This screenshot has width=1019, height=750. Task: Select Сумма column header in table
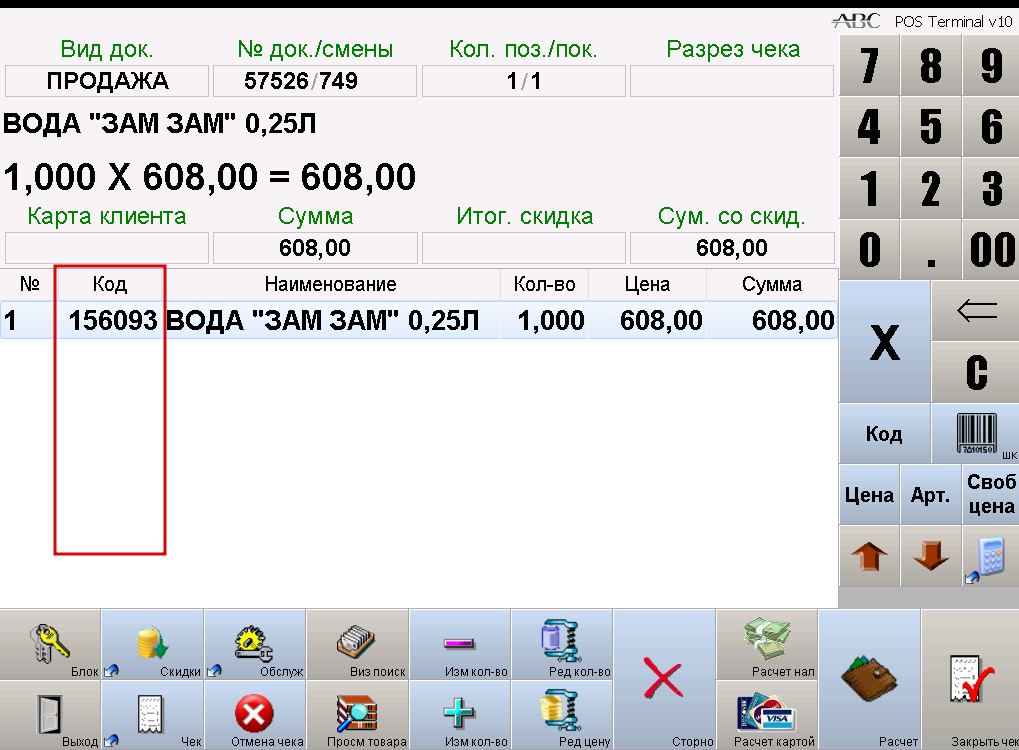click(x=771, y=284)
